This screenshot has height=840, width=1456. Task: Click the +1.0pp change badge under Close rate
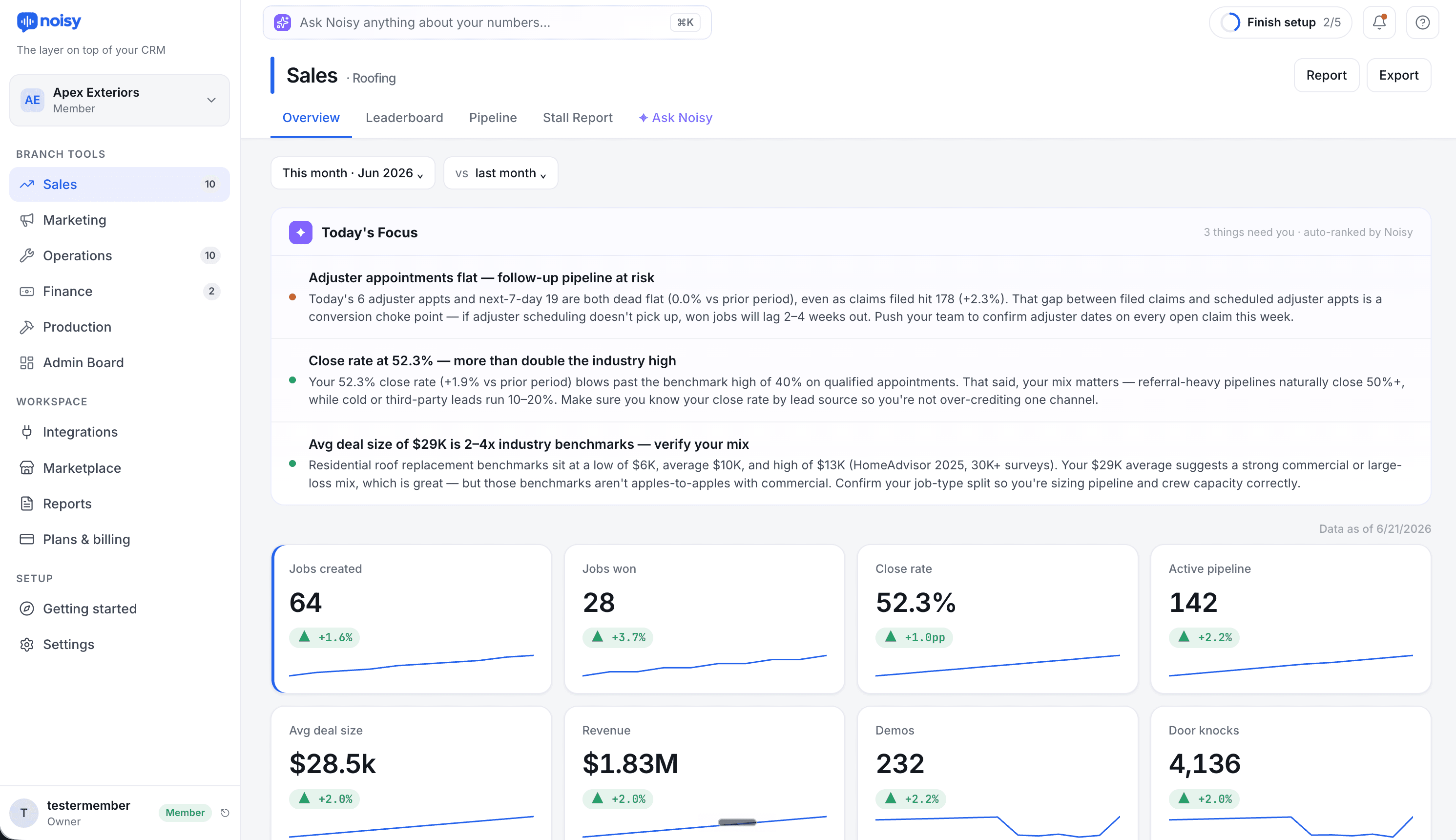click(x=914, y=637)
